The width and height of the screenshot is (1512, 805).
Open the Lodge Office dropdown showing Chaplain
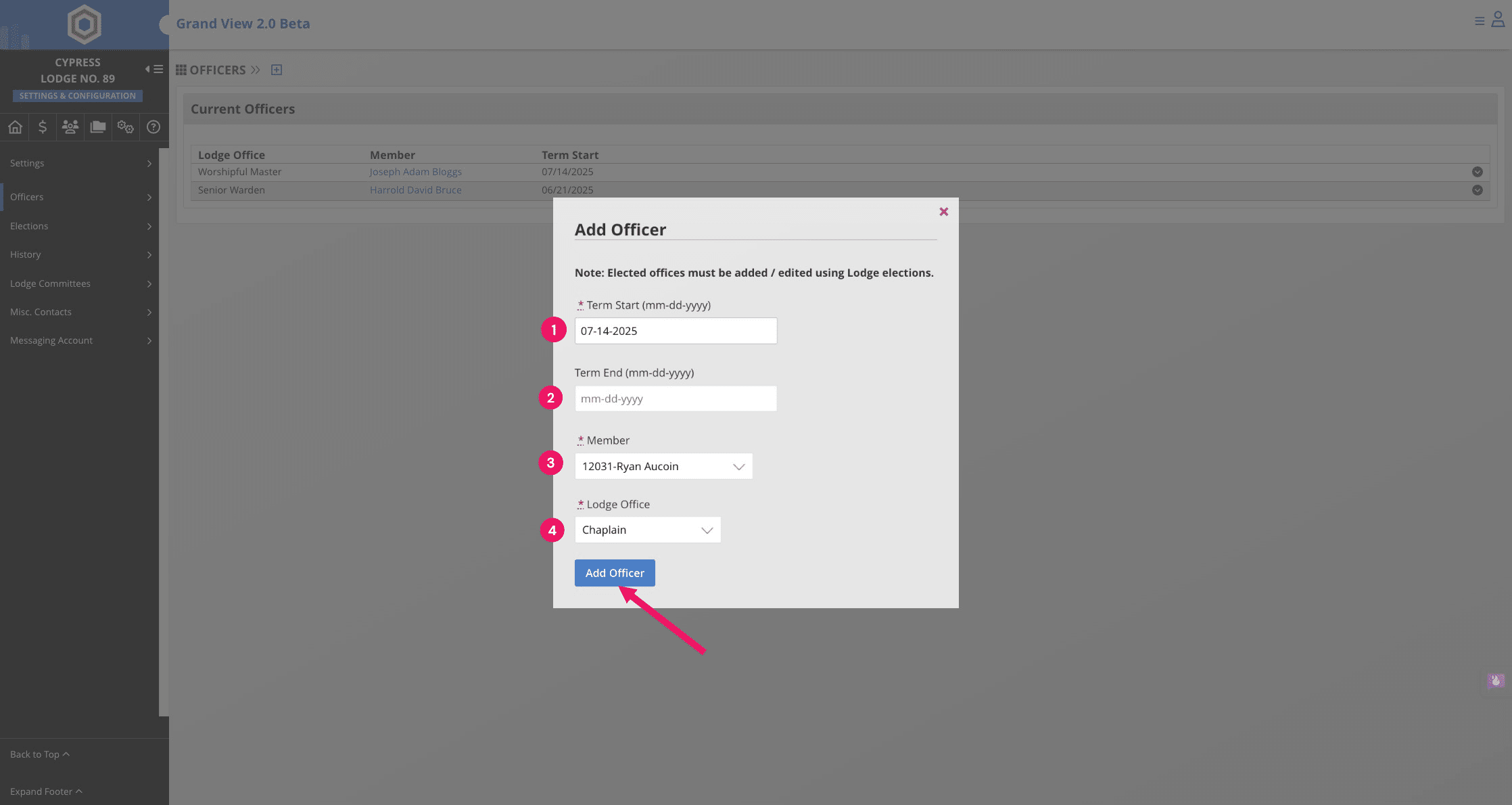click(x=647, y=530)
